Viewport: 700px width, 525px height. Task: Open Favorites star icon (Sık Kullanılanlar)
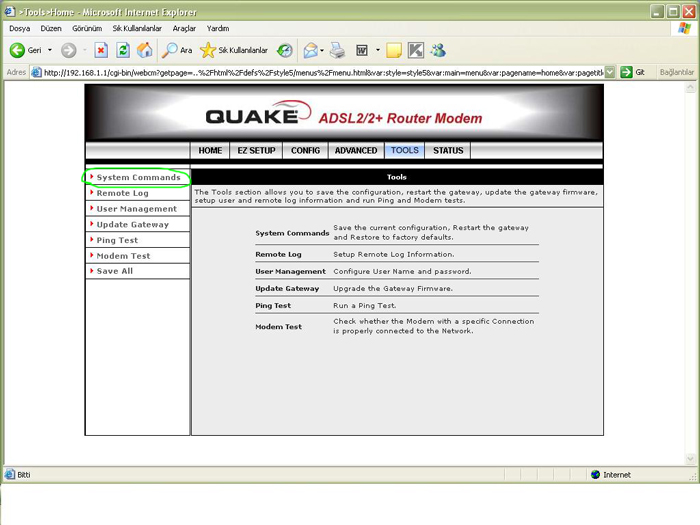208,50
